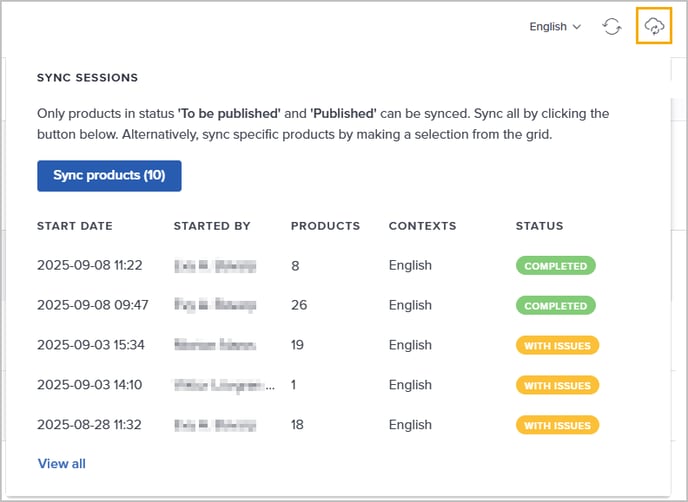This screenshot has width=688, height=502.
Task: Click the CONTEXTS column header
Action: coord(422,226)
